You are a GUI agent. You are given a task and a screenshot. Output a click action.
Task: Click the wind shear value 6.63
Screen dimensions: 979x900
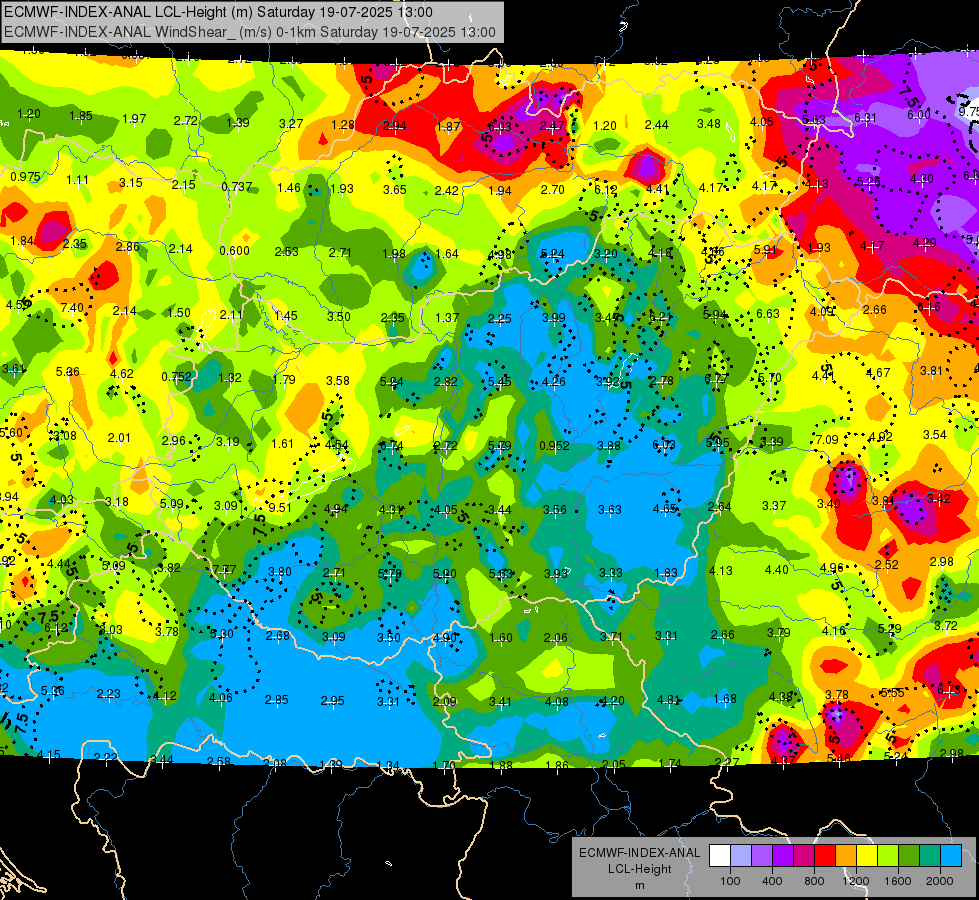click(x=768, y=313)
